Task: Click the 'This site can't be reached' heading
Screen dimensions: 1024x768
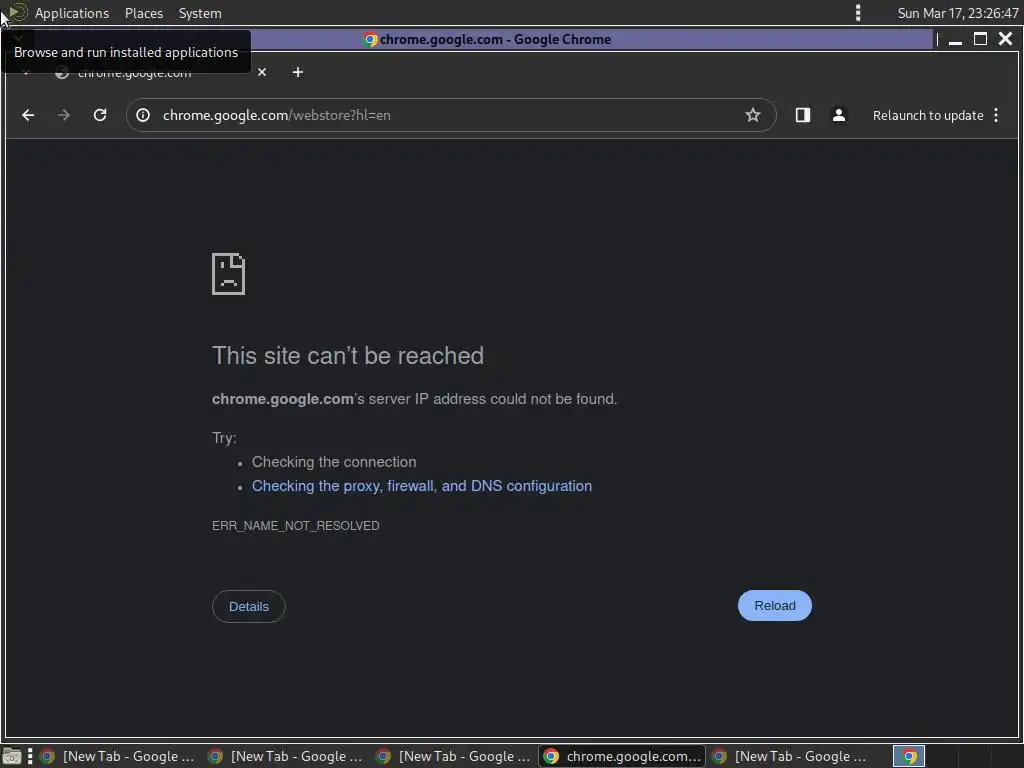Action: click(x=348, y=356)
